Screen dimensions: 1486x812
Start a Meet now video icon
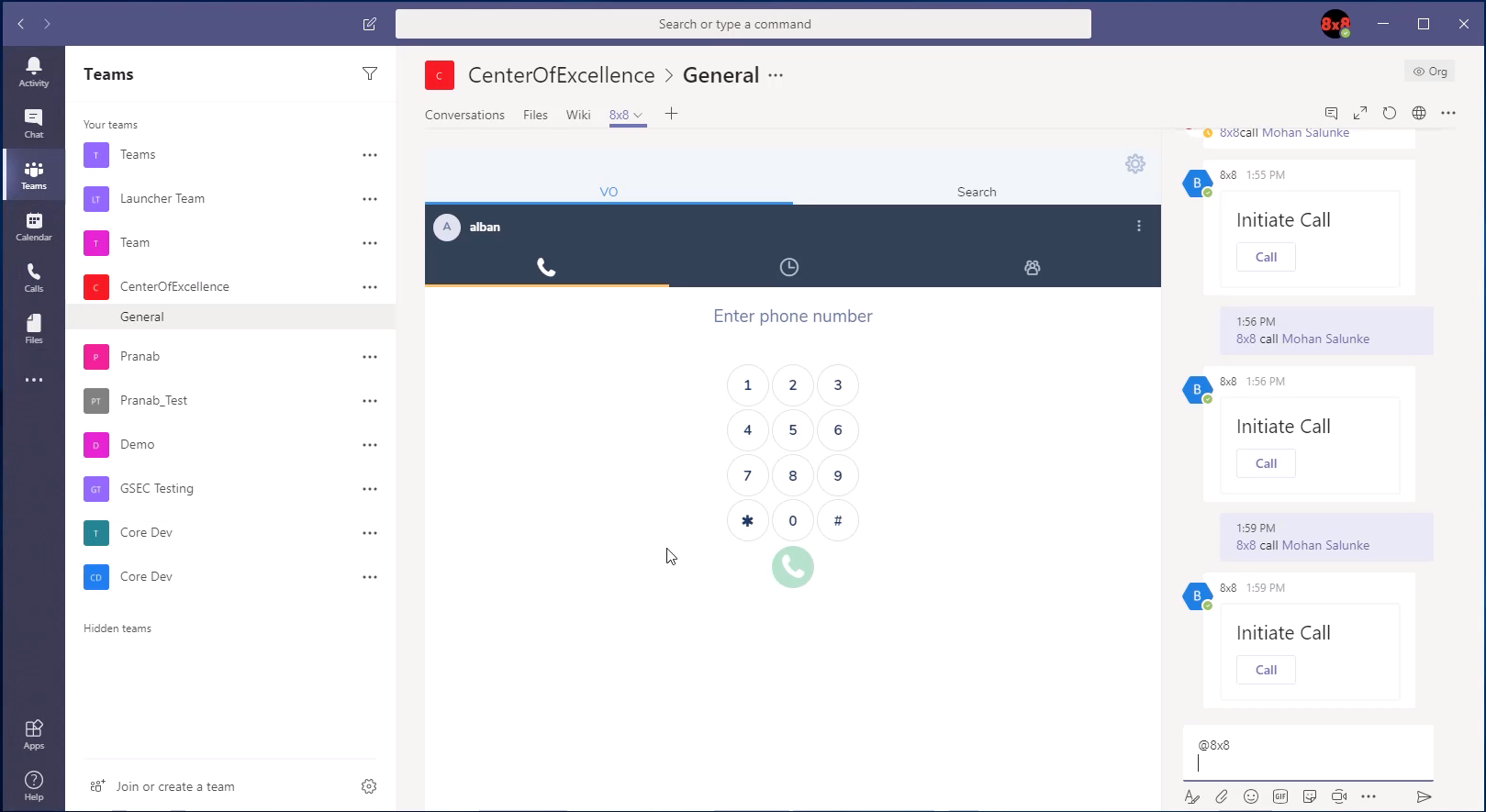coord(1339,796)
